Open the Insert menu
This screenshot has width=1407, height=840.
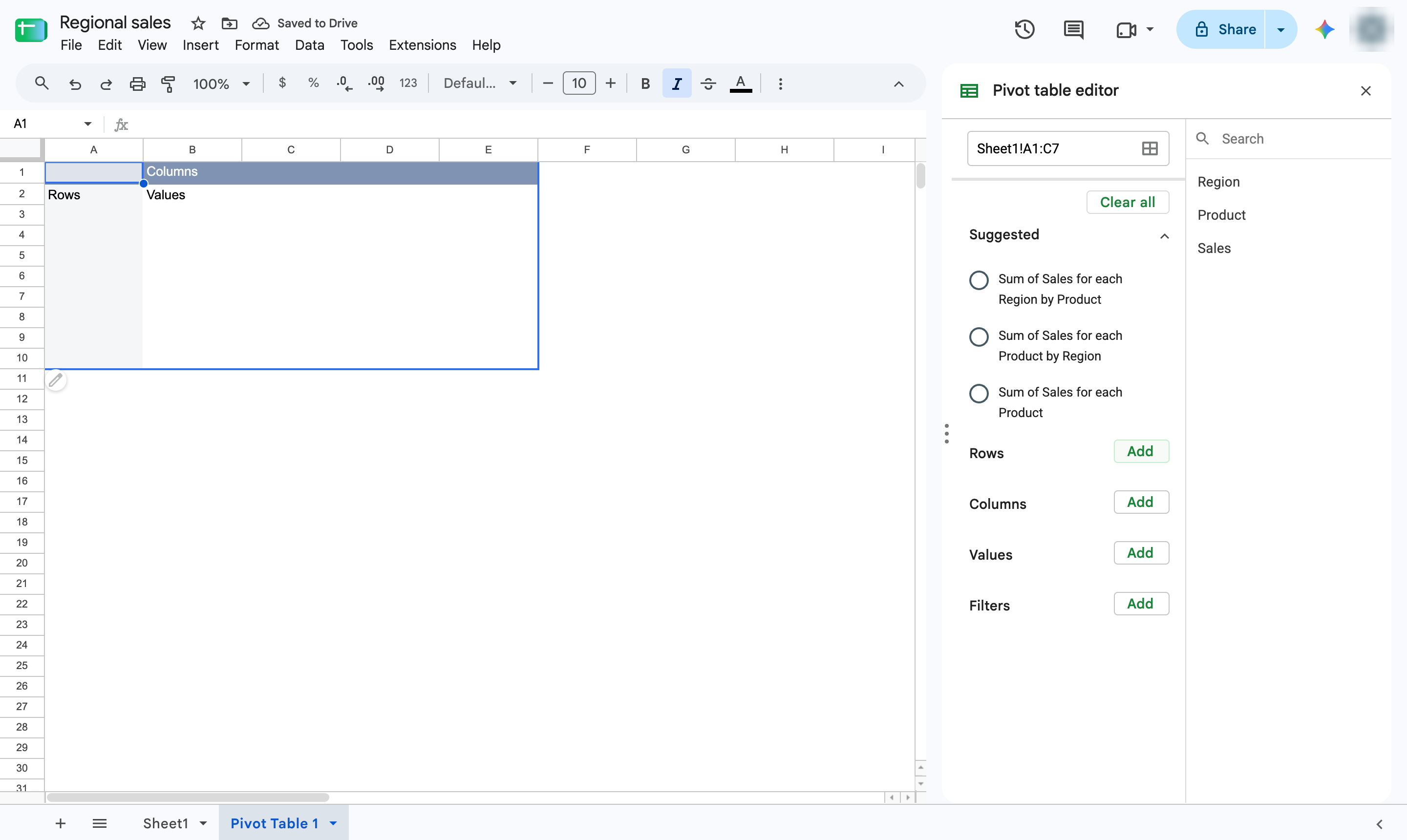(200, 45)
